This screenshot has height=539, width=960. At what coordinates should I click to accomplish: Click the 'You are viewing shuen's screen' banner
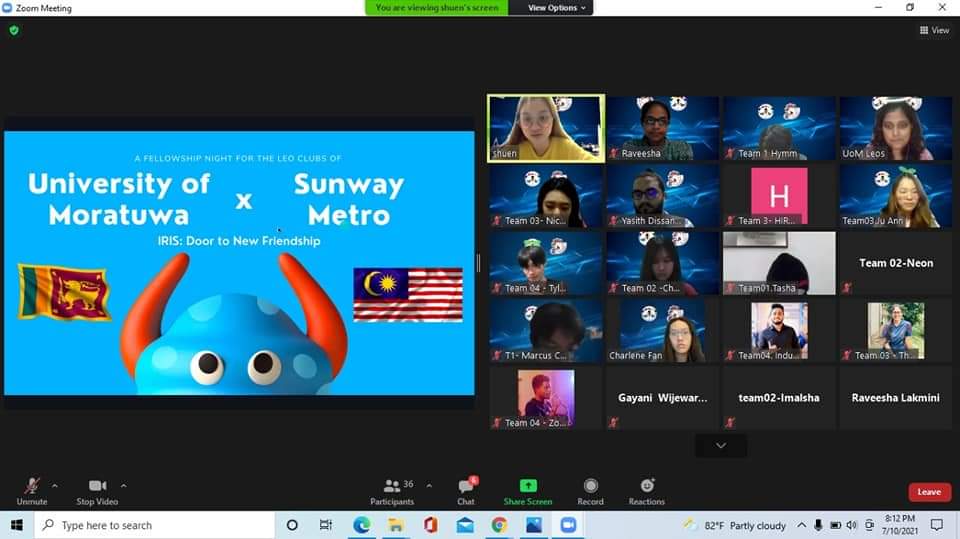[437, 8]
